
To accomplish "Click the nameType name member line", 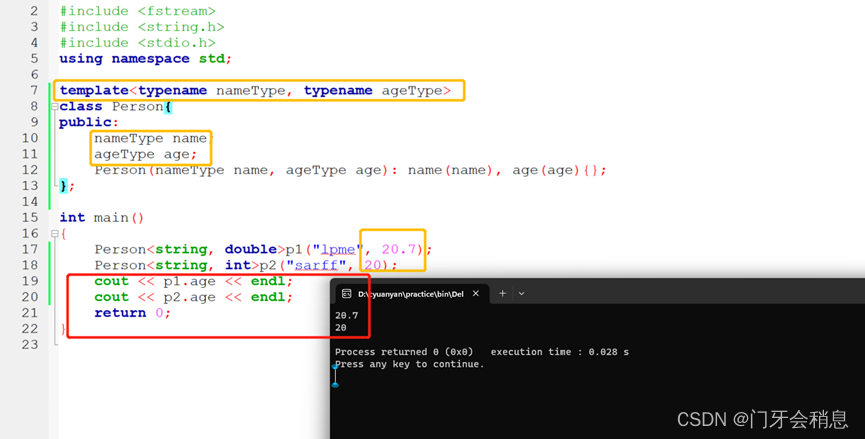I will click(153, 138).
